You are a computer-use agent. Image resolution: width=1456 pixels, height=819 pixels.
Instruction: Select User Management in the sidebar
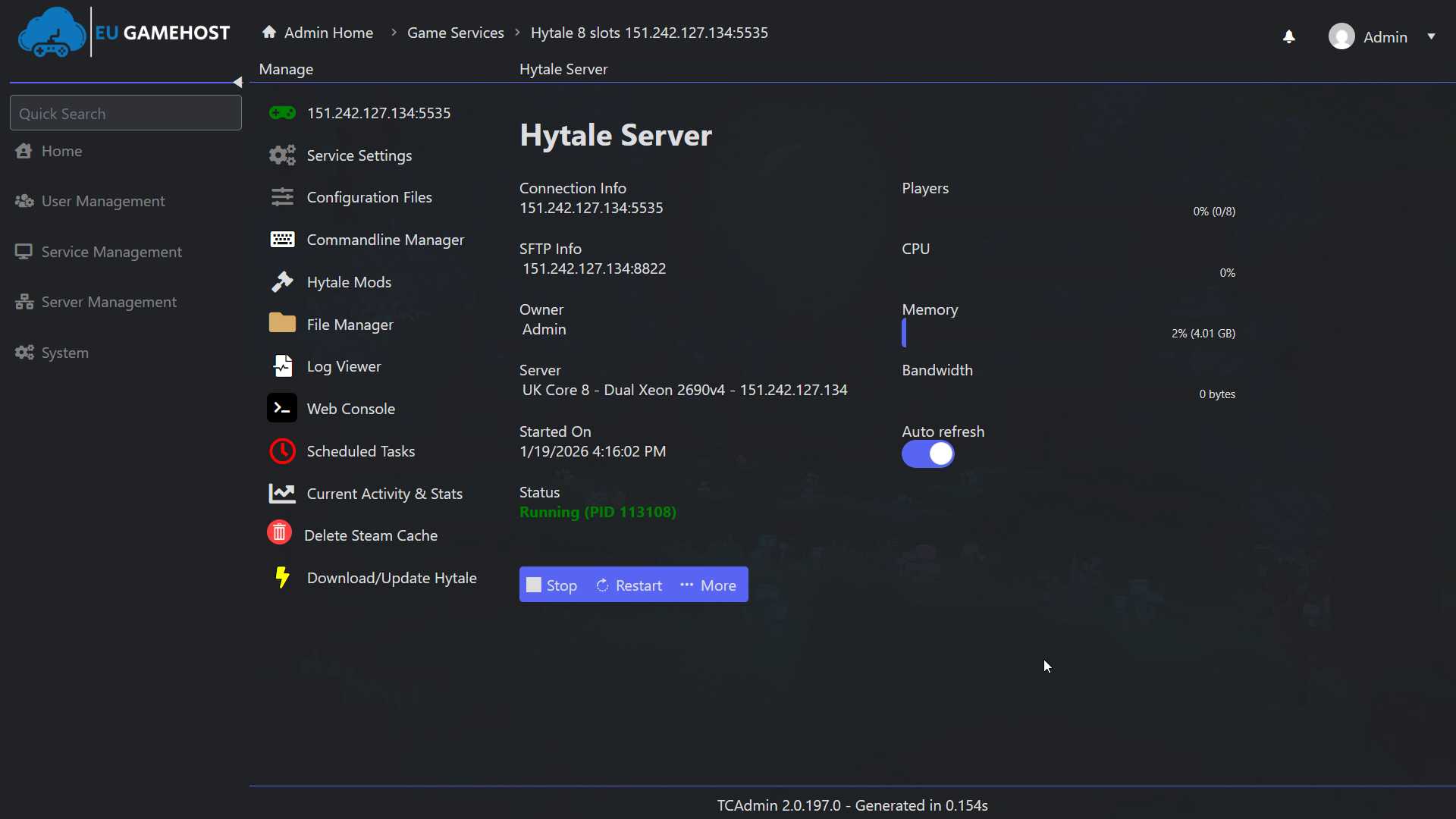(x=102, y=201)
